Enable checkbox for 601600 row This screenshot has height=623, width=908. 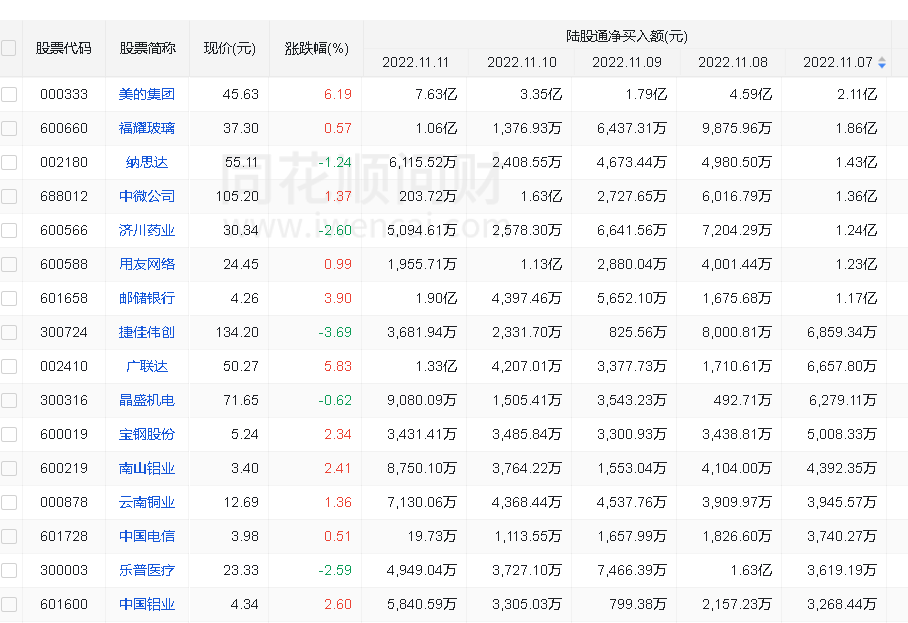point(9,604)
